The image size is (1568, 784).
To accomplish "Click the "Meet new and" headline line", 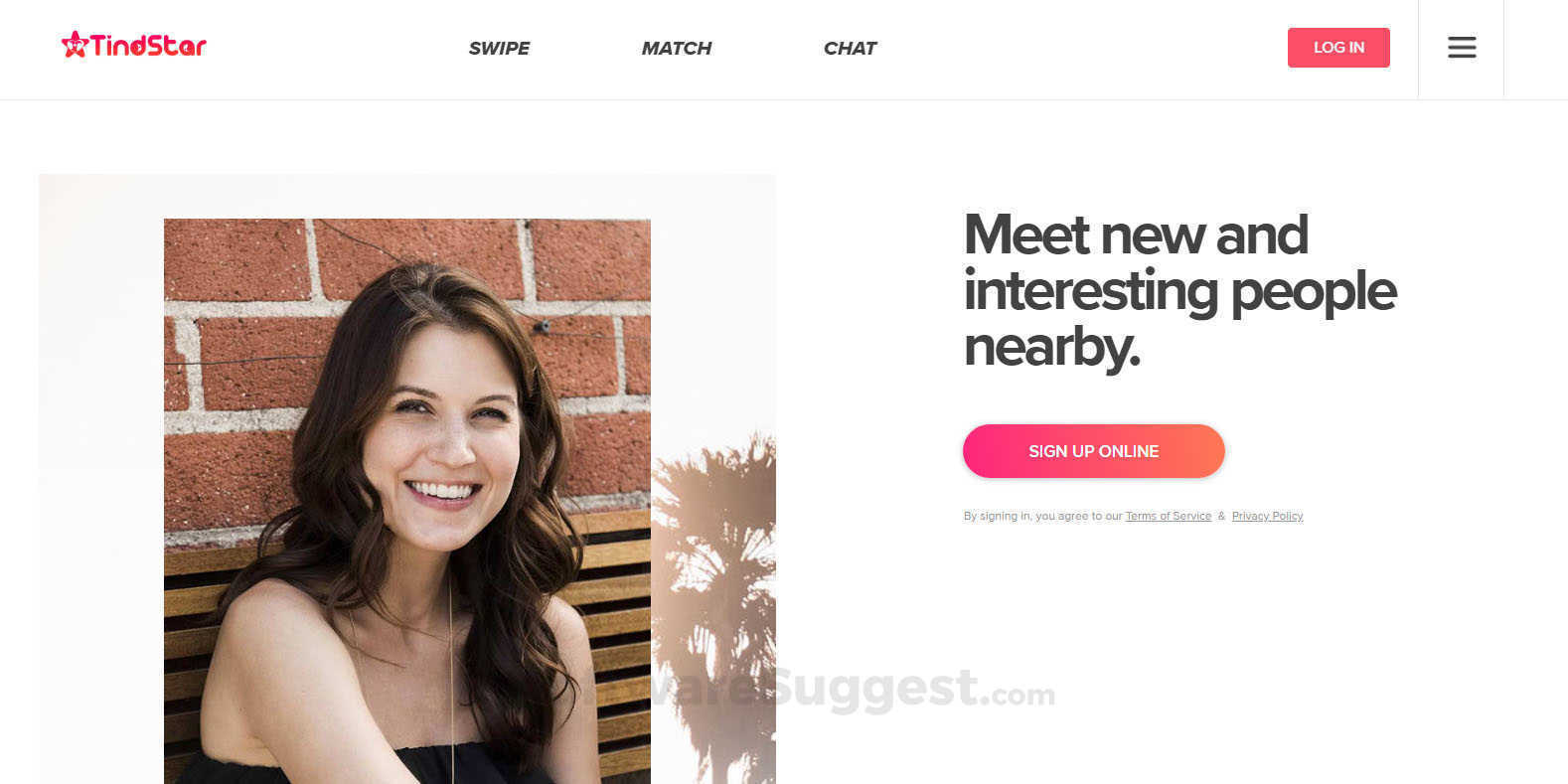I will pos(1135,235).
